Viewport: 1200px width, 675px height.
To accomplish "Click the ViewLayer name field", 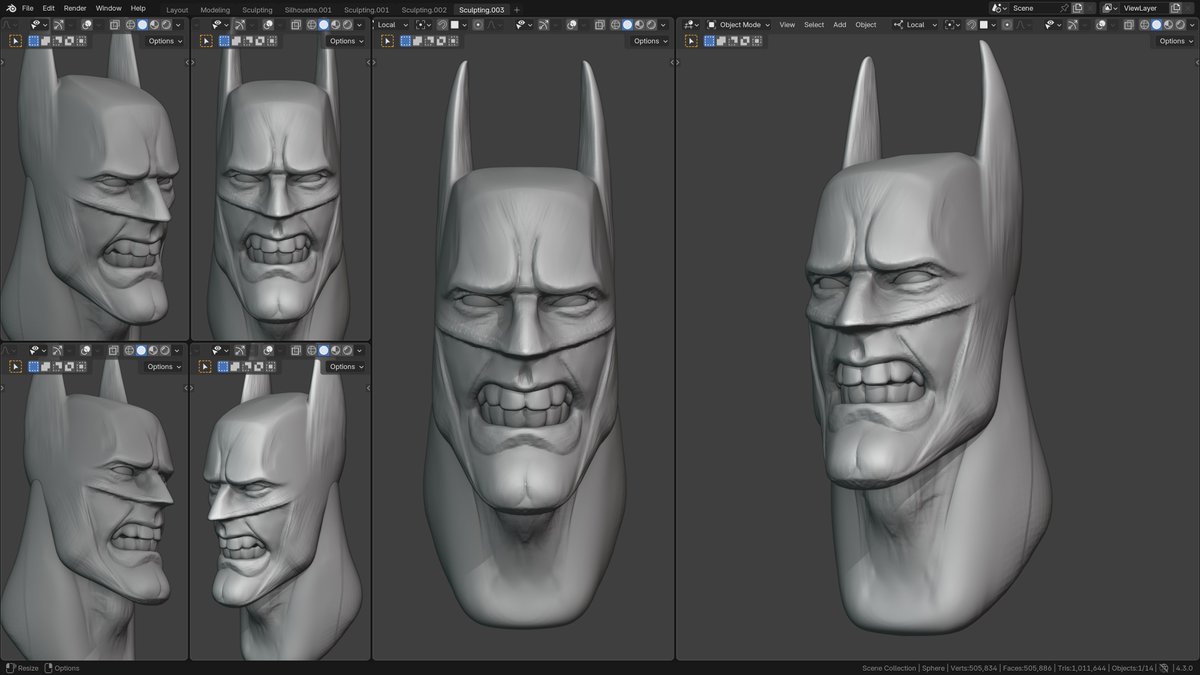I will coord(1145,8).
